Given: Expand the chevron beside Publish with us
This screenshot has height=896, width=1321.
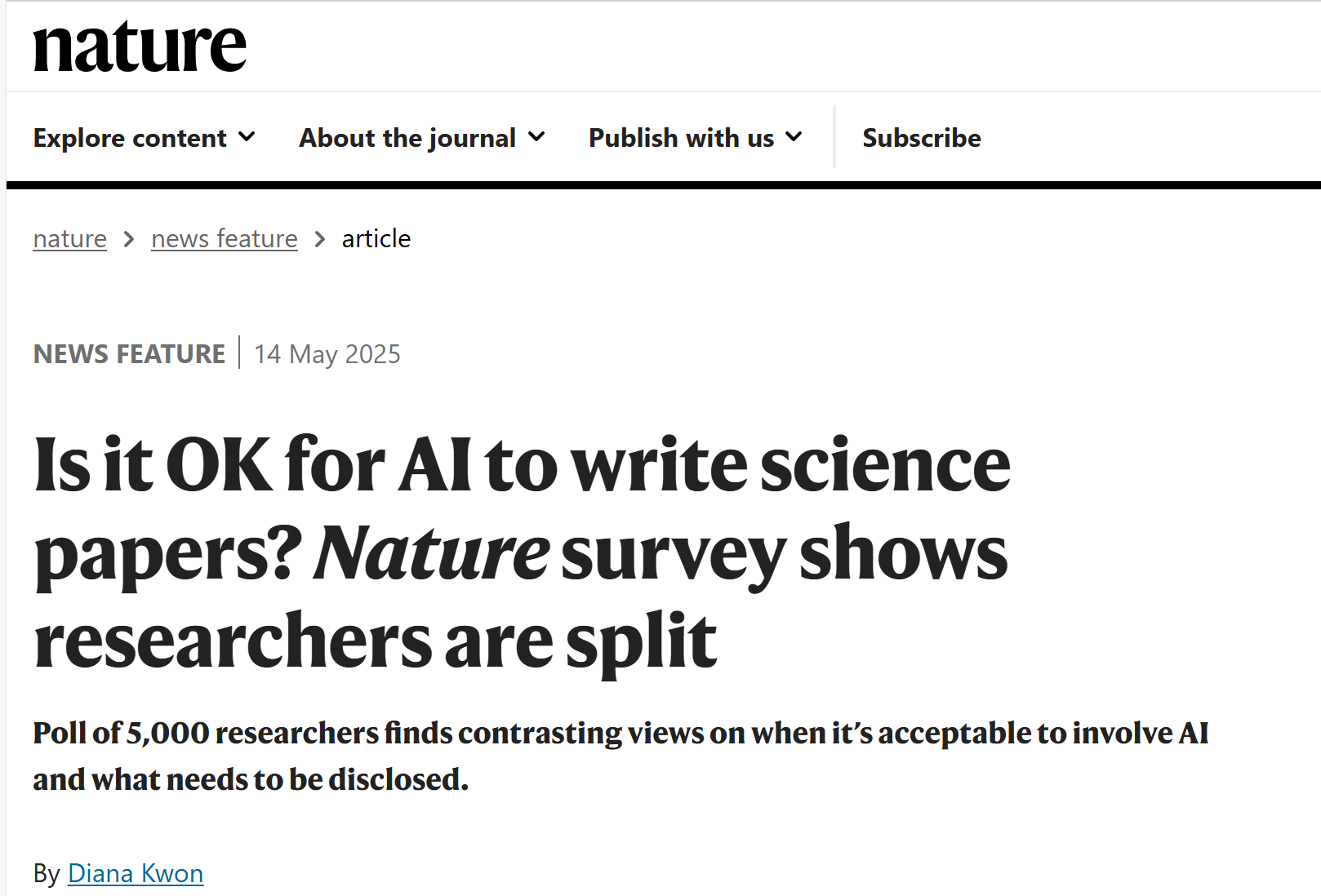Looking at the screenshot, I should 794,137.
